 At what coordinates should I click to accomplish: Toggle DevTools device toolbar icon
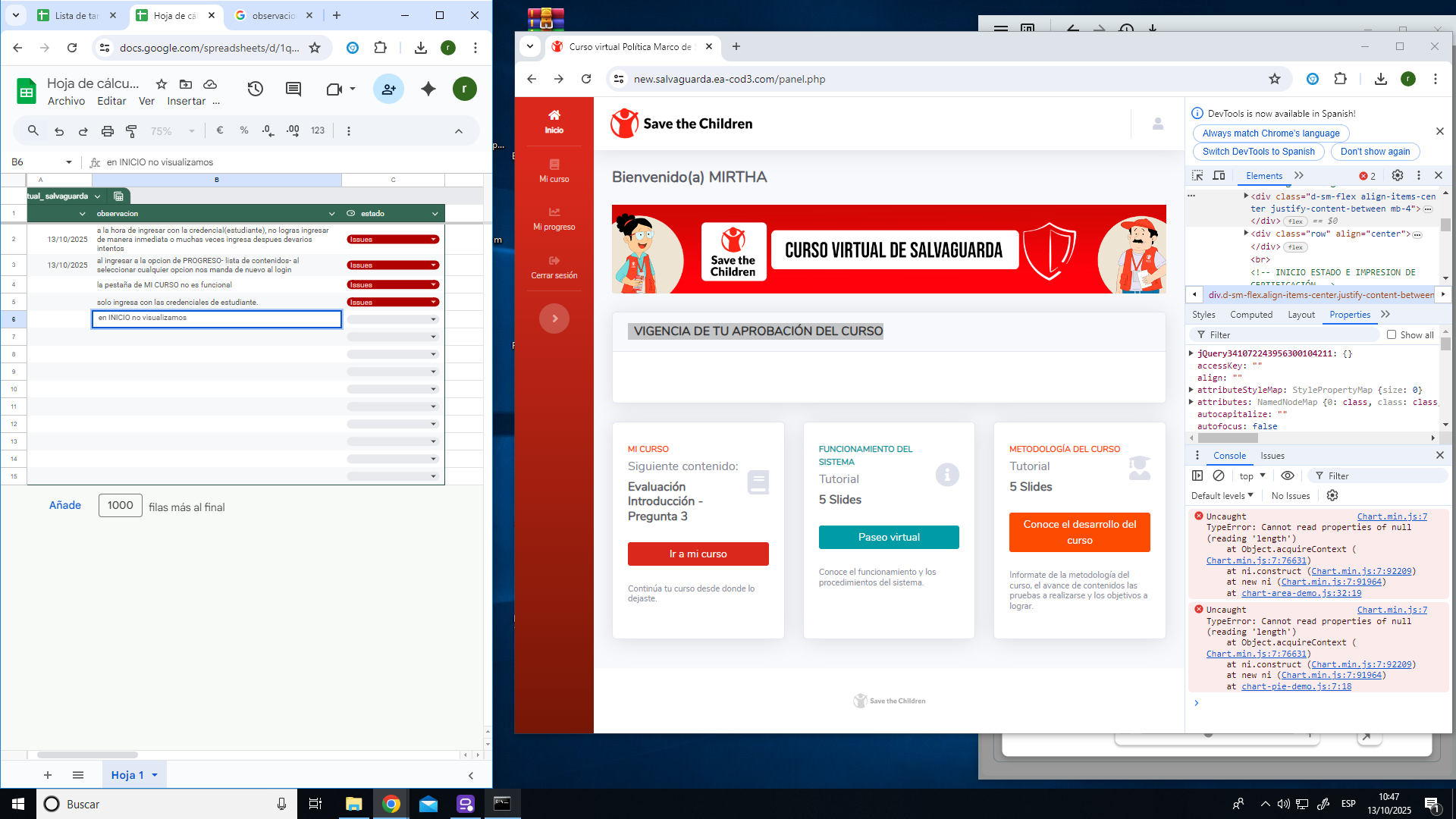pos(1219,175)
